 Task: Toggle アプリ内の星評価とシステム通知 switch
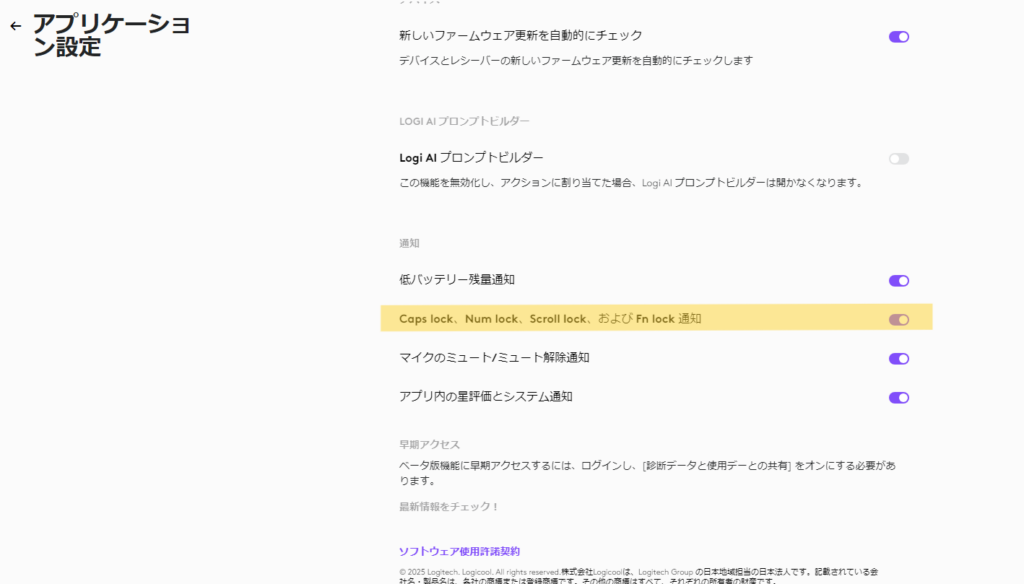[899, 398]
